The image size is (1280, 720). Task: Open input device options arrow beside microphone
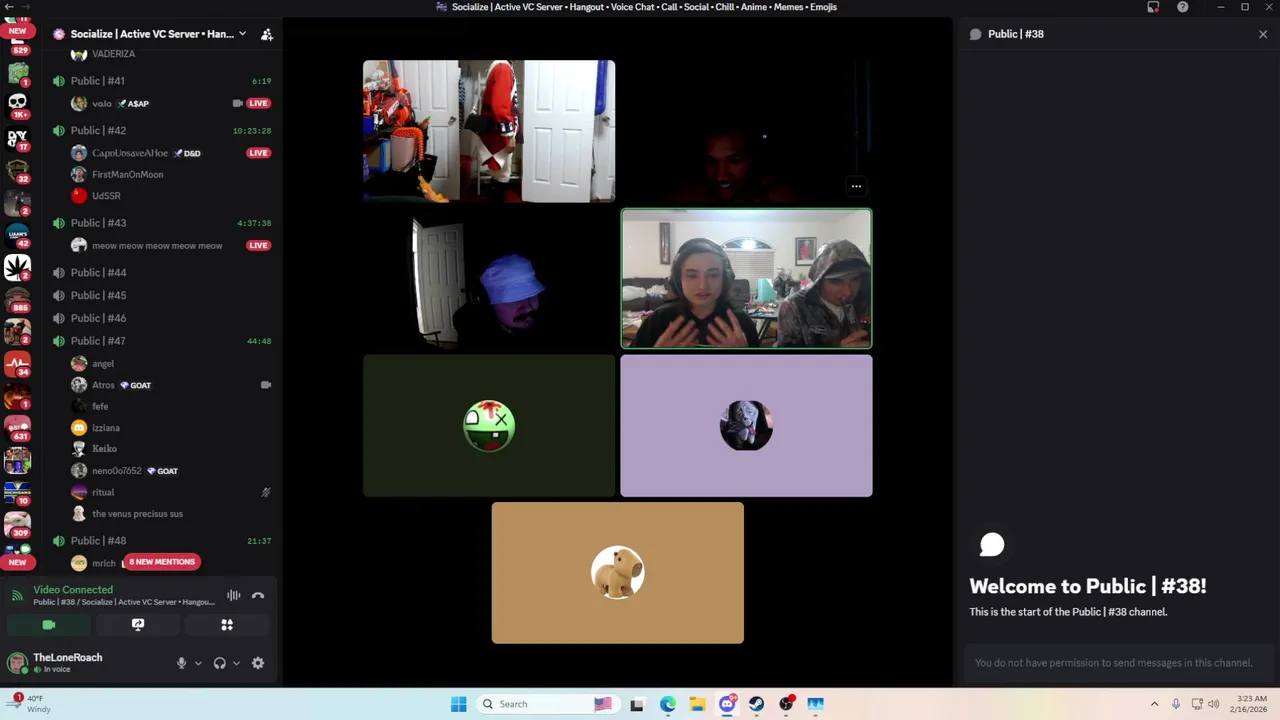(198, 663)
